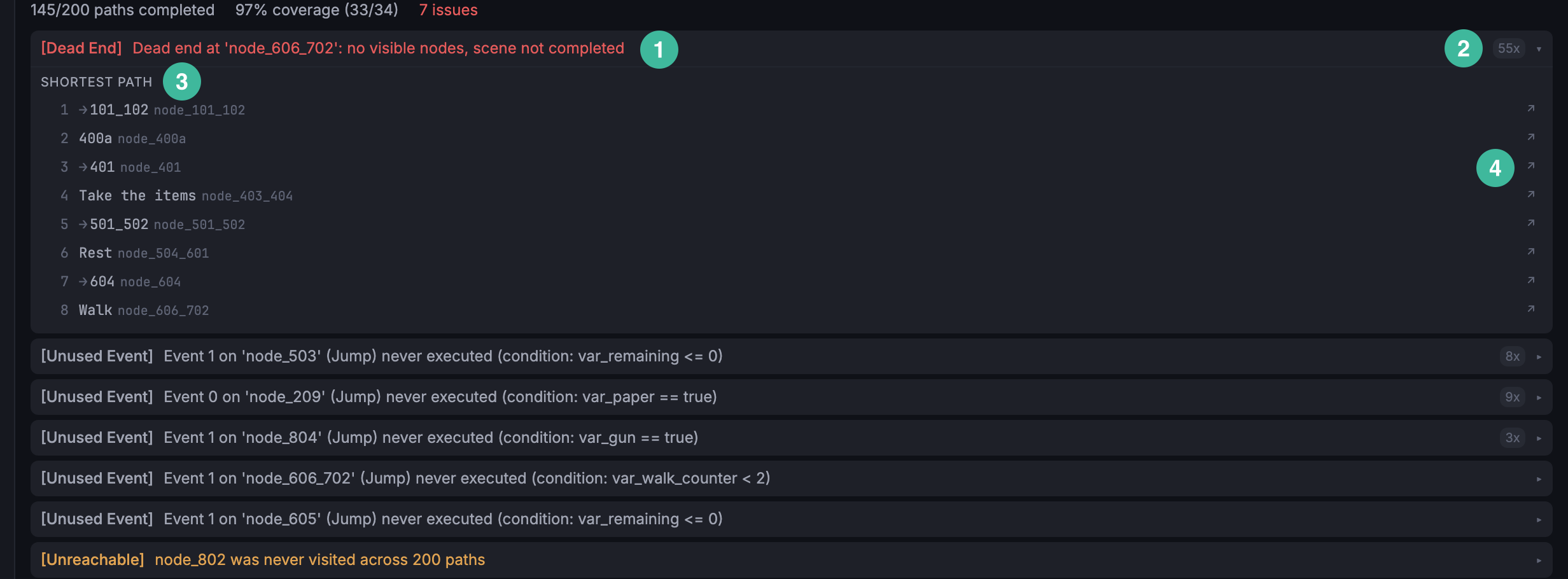
Task: Click the 7 issues summary link
Action: click(x=448, y=10)
